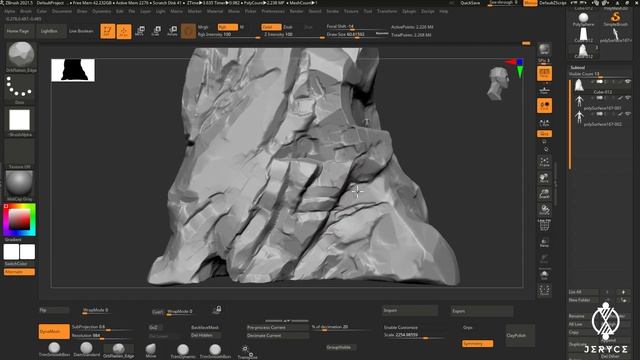Screen dimensions: 640x360
Task: Click the BPR render icon
Action: pos(544,50)
